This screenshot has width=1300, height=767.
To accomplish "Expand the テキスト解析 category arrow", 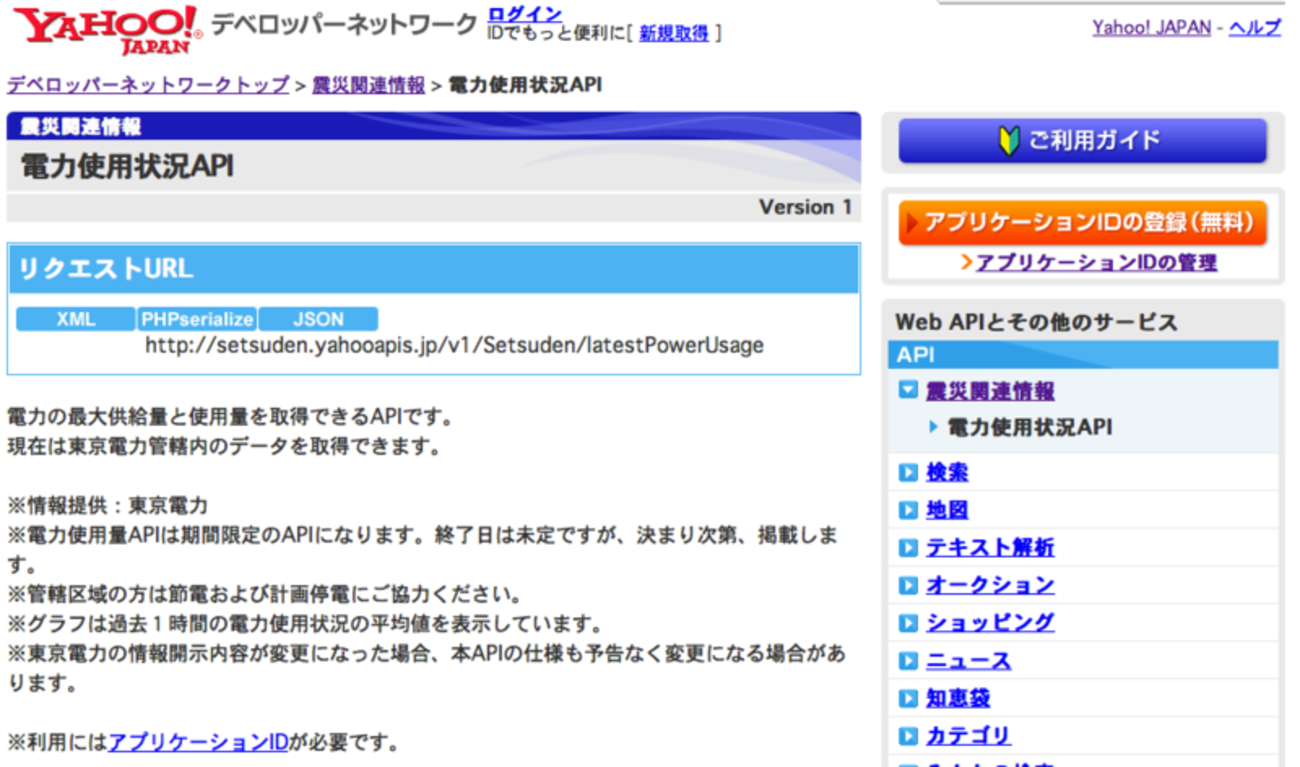I will tap(908, 548).
